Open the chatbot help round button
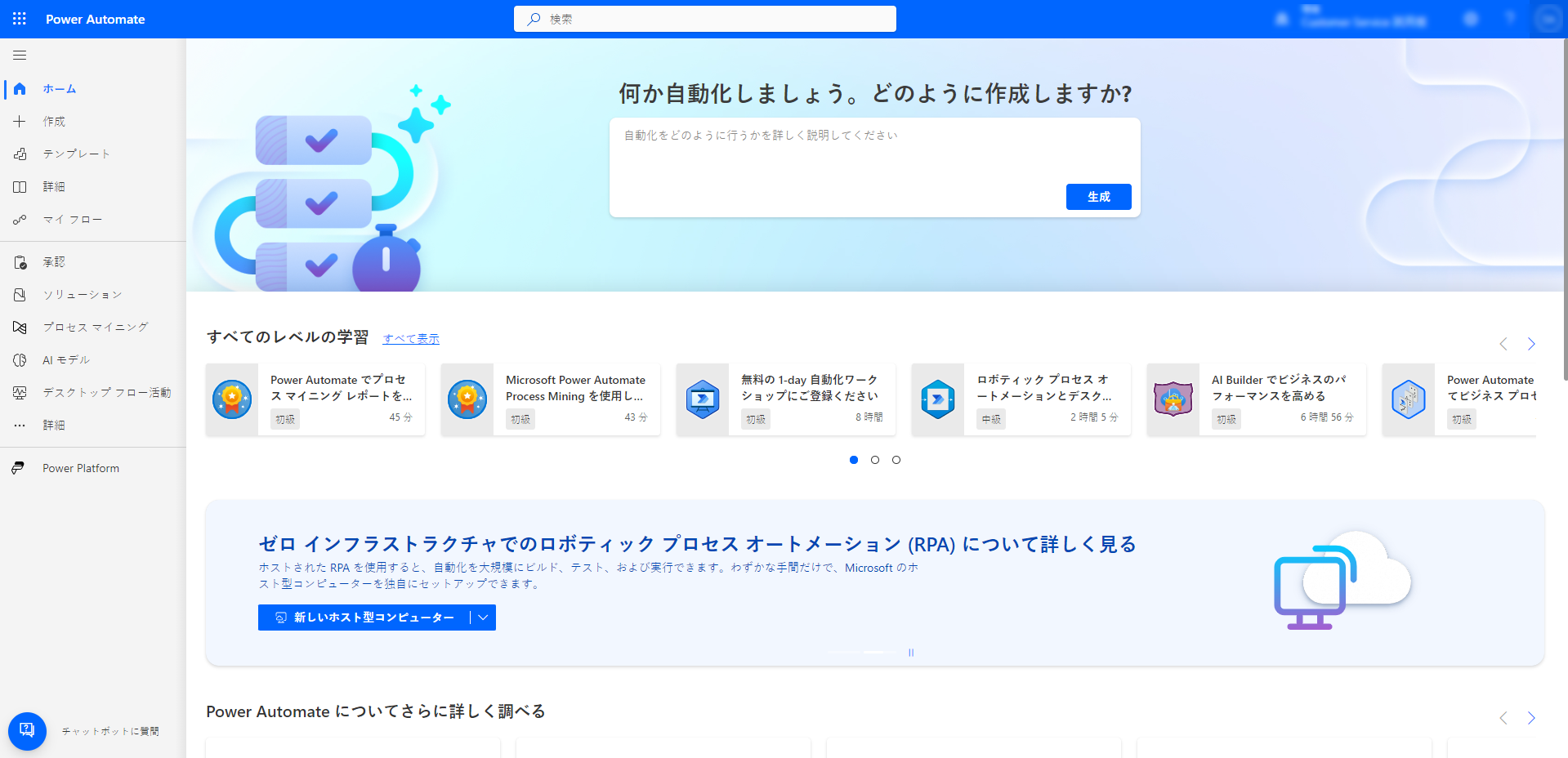This screenshot has width=1568, height=758. 27,731
